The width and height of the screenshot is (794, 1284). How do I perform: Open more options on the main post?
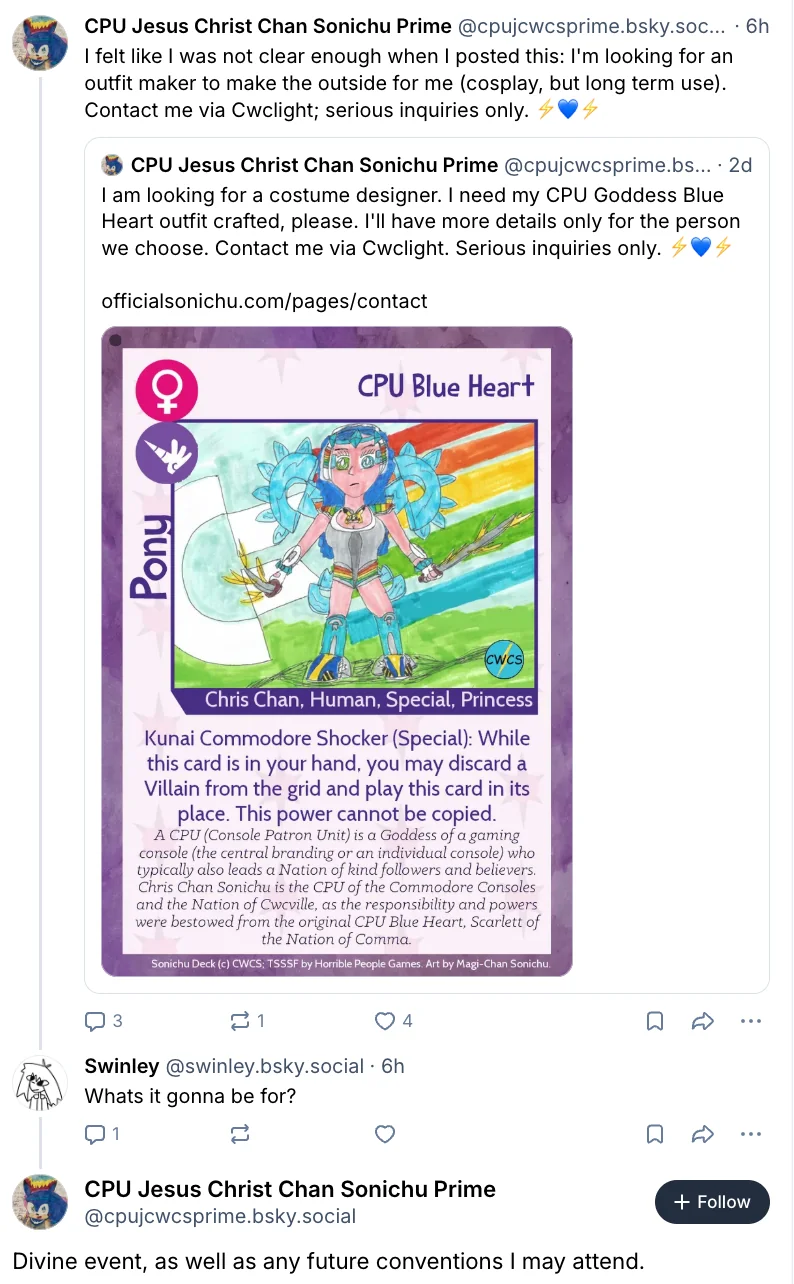point(751,1021)
